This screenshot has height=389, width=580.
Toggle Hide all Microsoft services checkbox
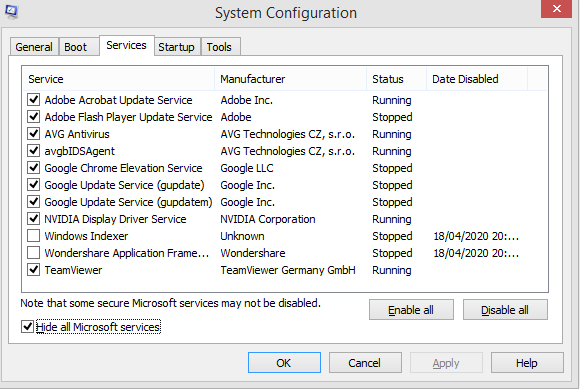coord(27,327)
